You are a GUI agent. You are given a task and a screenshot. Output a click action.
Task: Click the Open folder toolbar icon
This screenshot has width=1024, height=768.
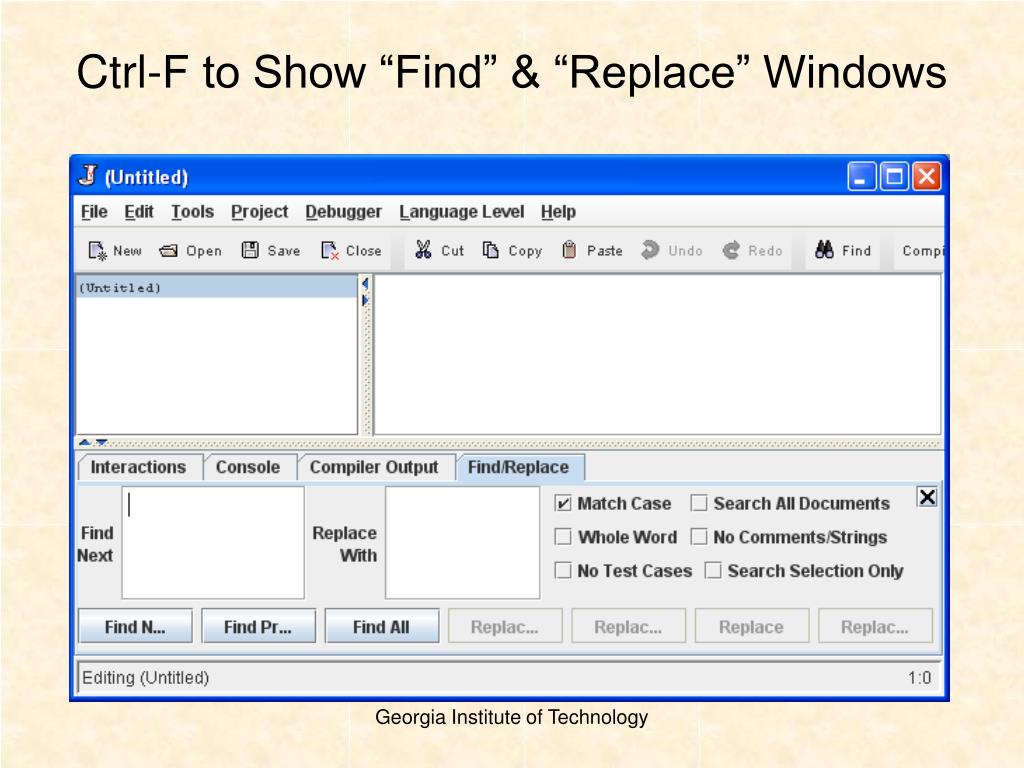coord(168,251)
